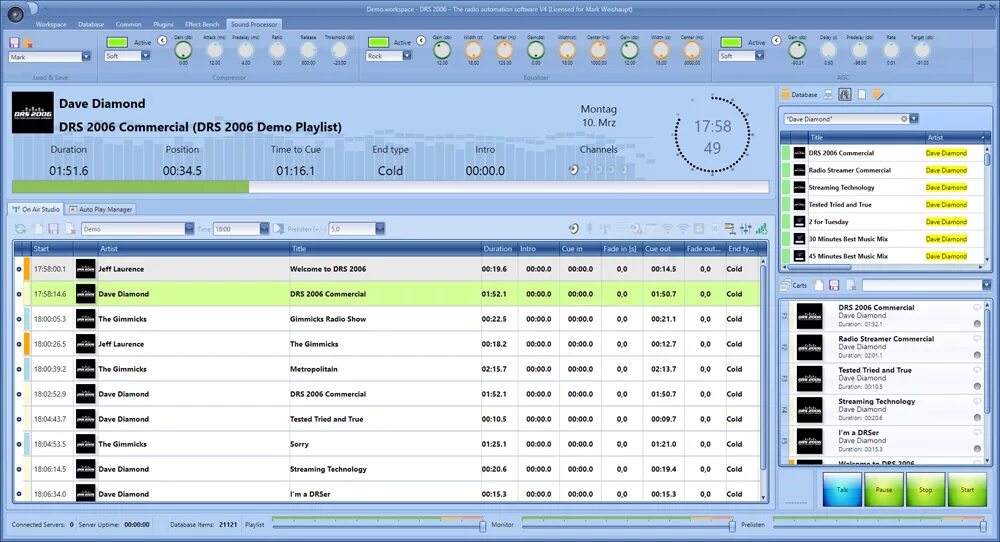The height and width of the screenshot is (542, 1000).
Task: Click the playlist edit tools icon
Action: pos(730,229)
